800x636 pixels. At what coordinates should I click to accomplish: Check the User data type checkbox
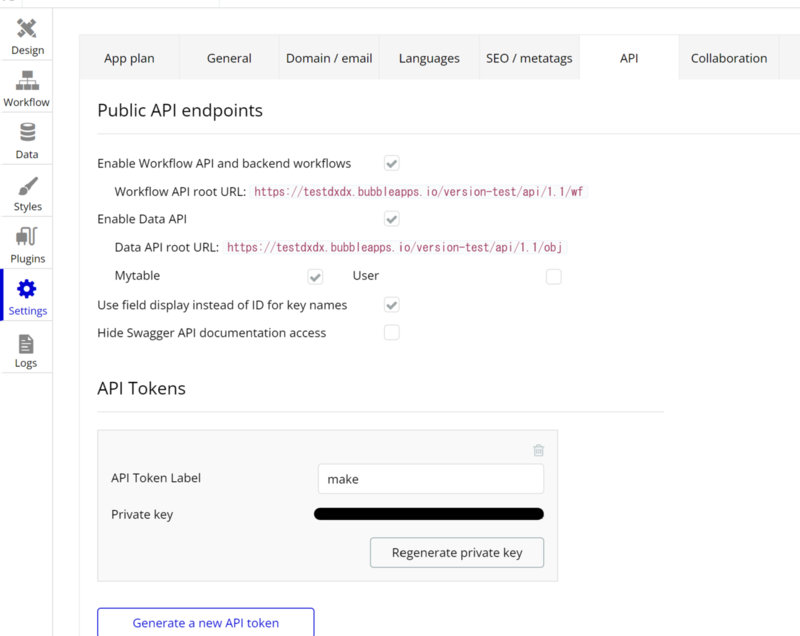(x=554, y=276)
